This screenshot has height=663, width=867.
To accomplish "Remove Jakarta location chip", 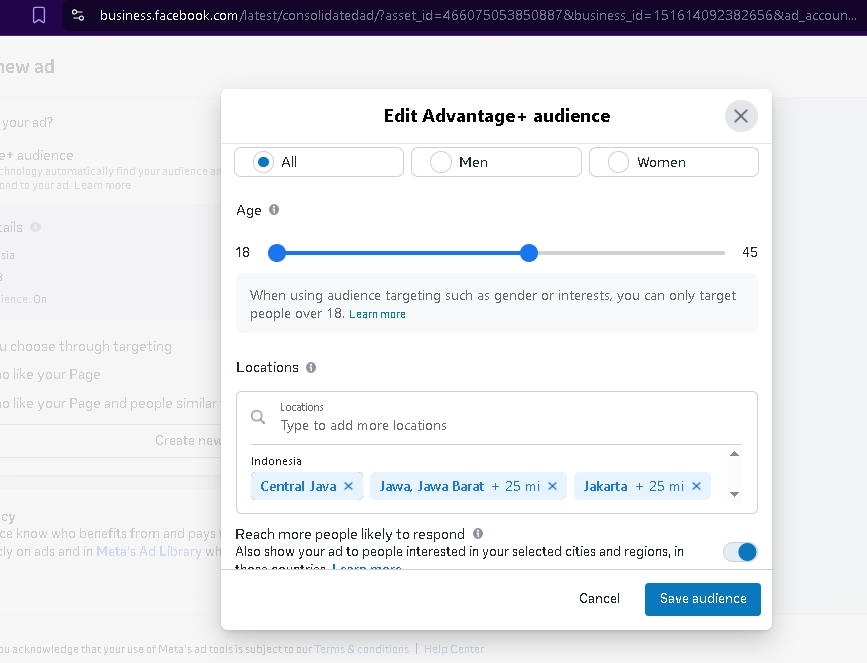I will (697, 486).
